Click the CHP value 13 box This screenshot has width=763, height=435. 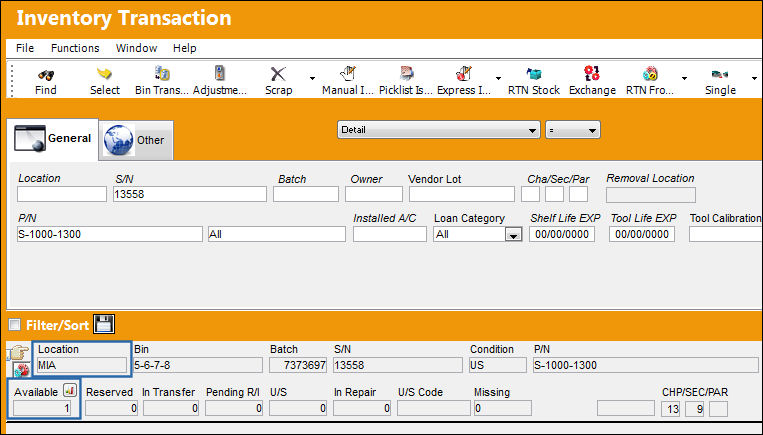(671, 409)
